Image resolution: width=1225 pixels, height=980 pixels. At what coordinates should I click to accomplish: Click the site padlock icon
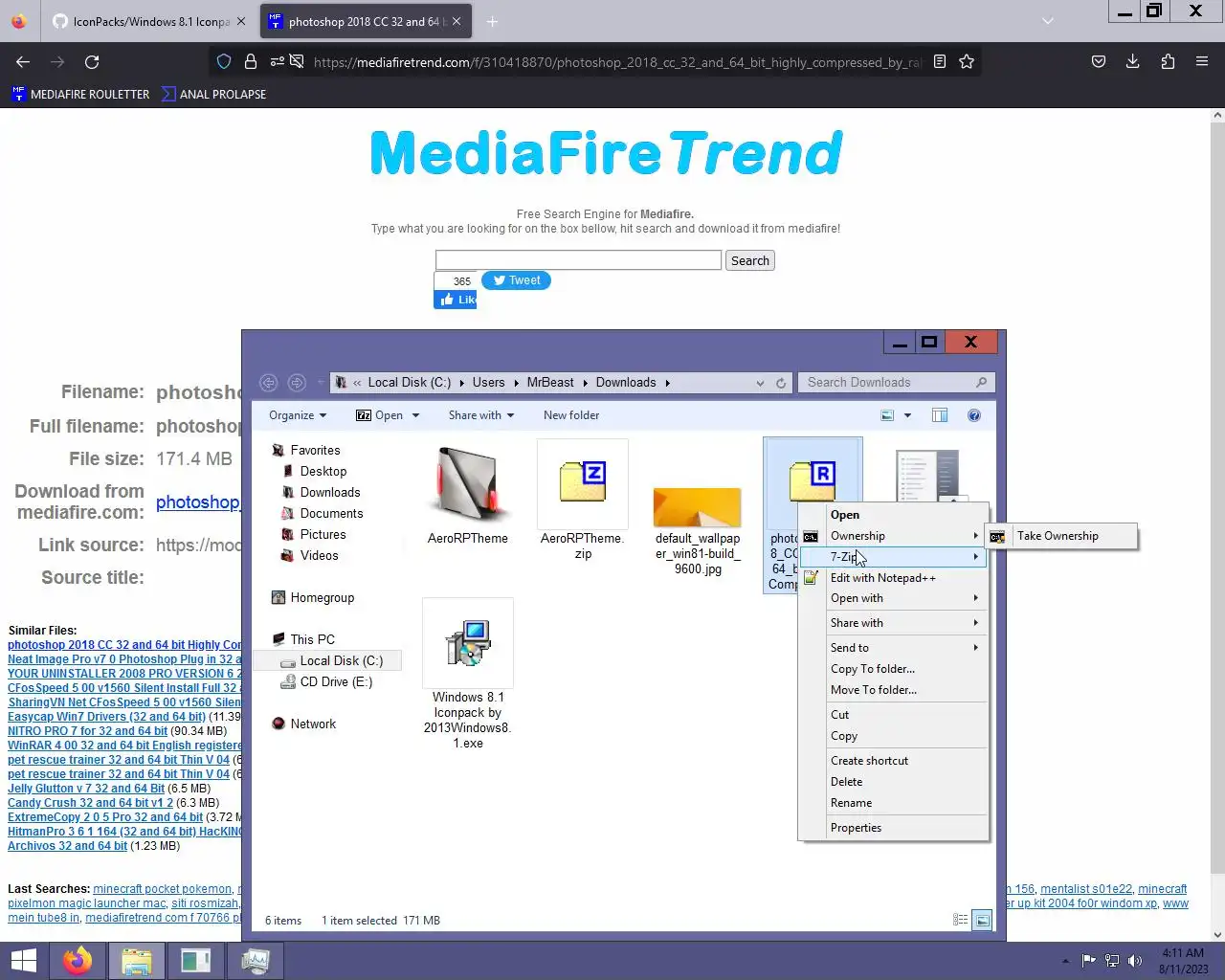click(251, 62)
